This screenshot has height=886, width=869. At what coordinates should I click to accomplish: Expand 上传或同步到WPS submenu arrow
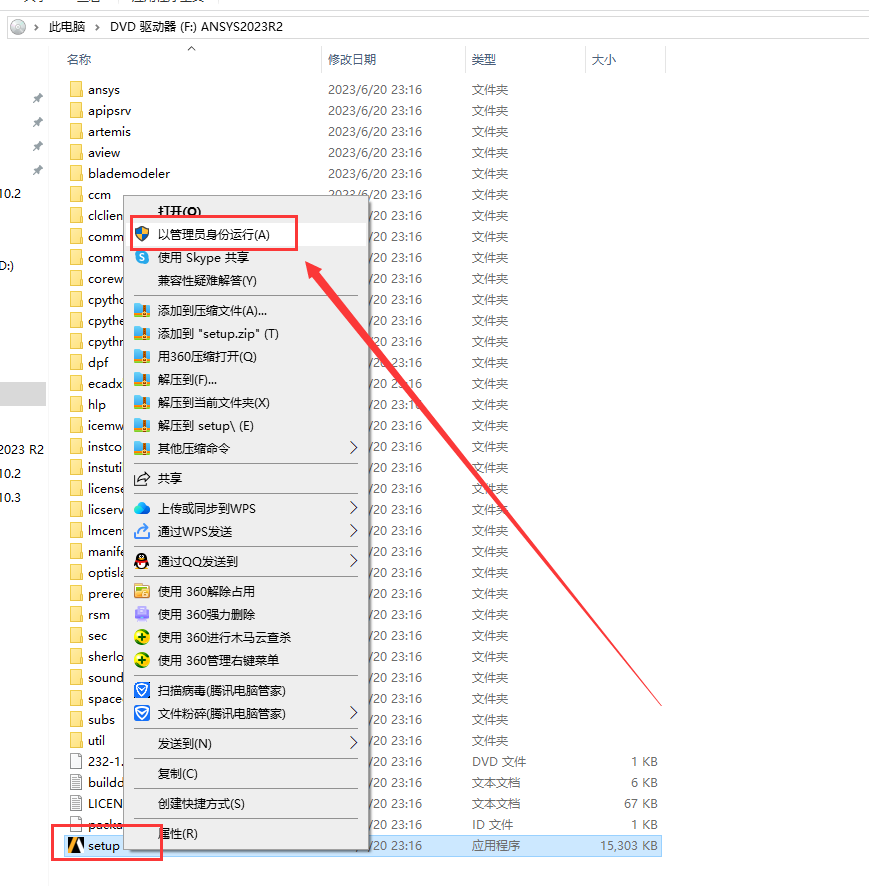(354, 508)
